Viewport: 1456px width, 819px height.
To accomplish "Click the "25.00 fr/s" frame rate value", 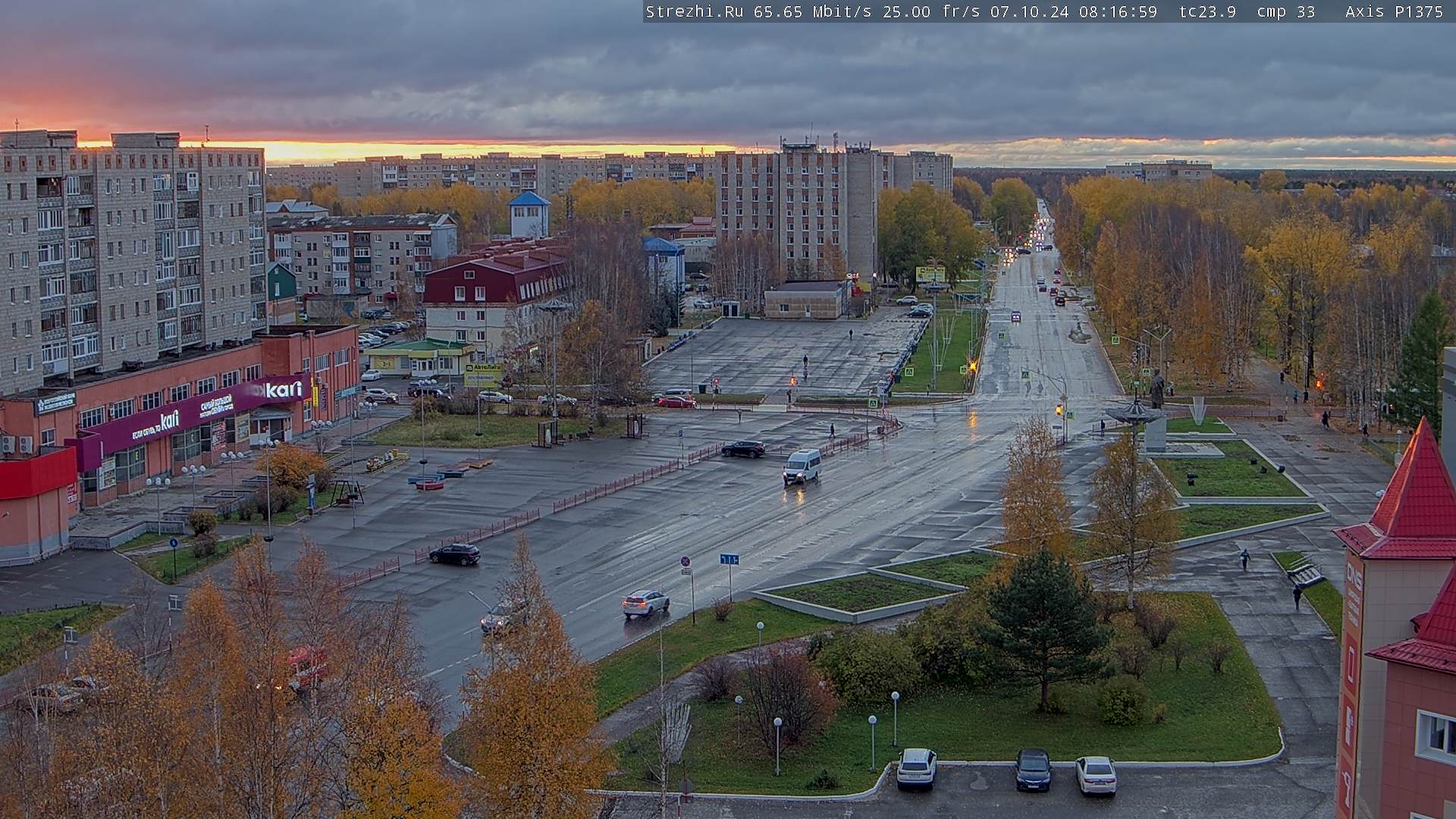I will point(931,11).
